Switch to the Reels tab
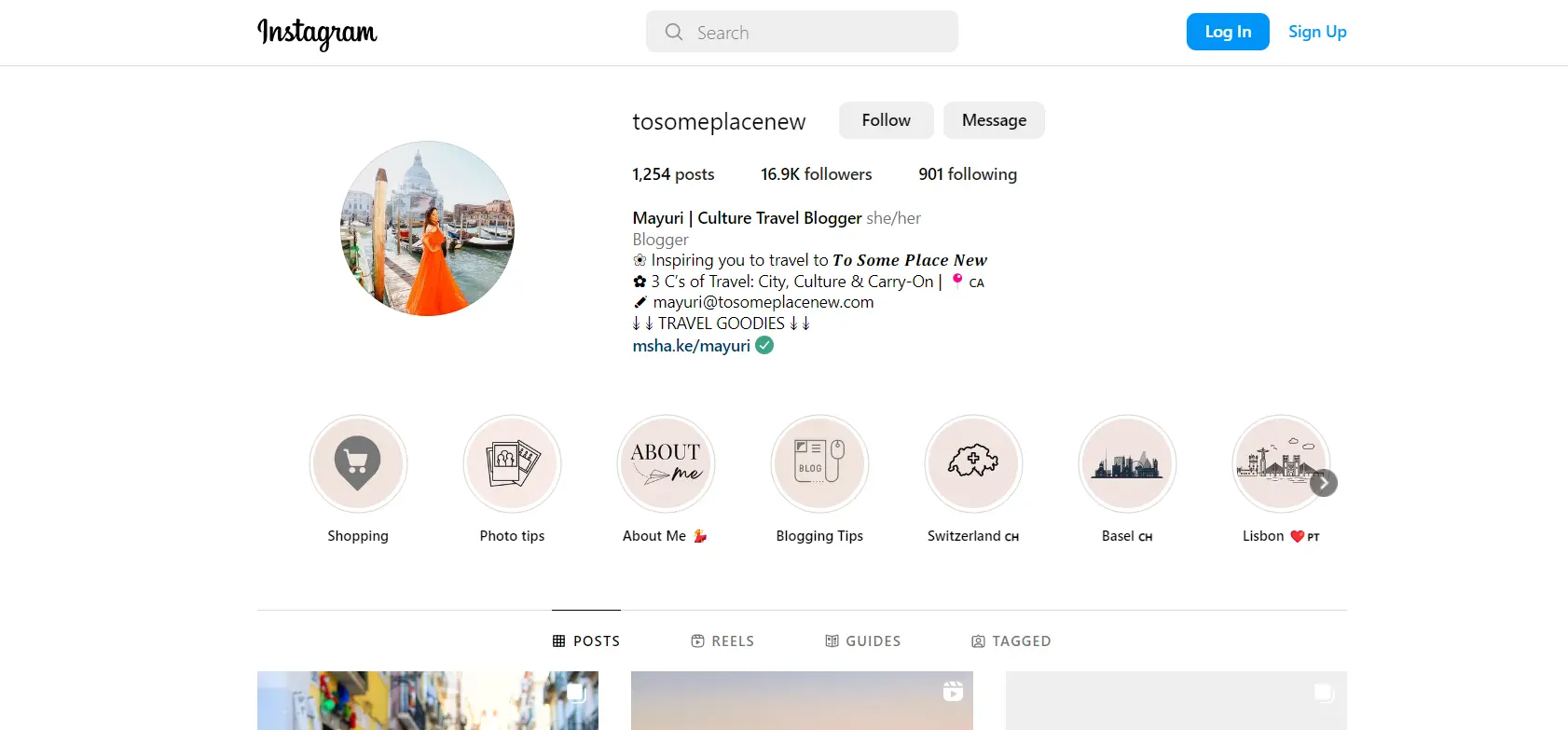The width and height of the screenshot is (1568, 730). [722, 641]
